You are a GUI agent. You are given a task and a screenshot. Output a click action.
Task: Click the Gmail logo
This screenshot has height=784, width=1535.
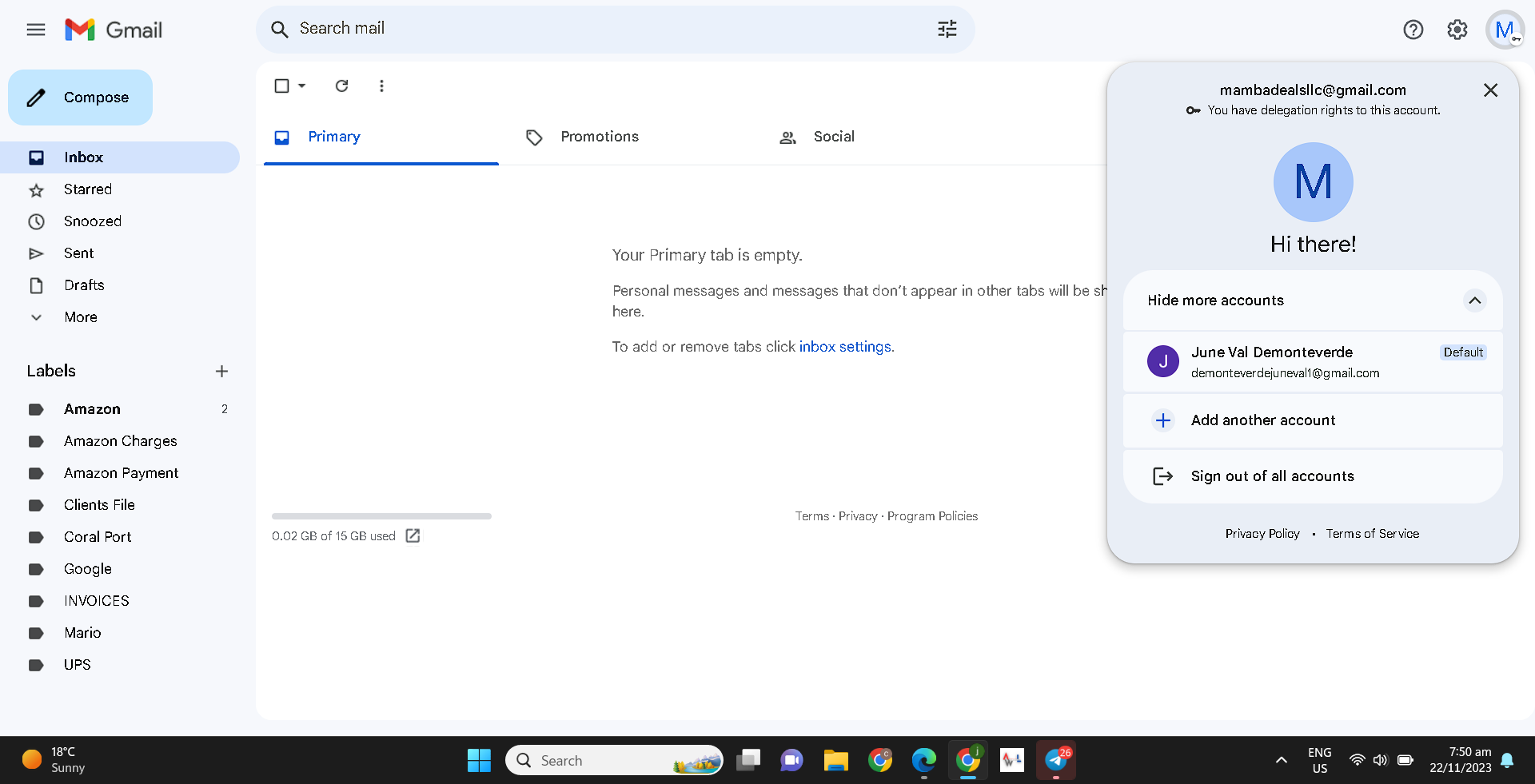(114, 30)
